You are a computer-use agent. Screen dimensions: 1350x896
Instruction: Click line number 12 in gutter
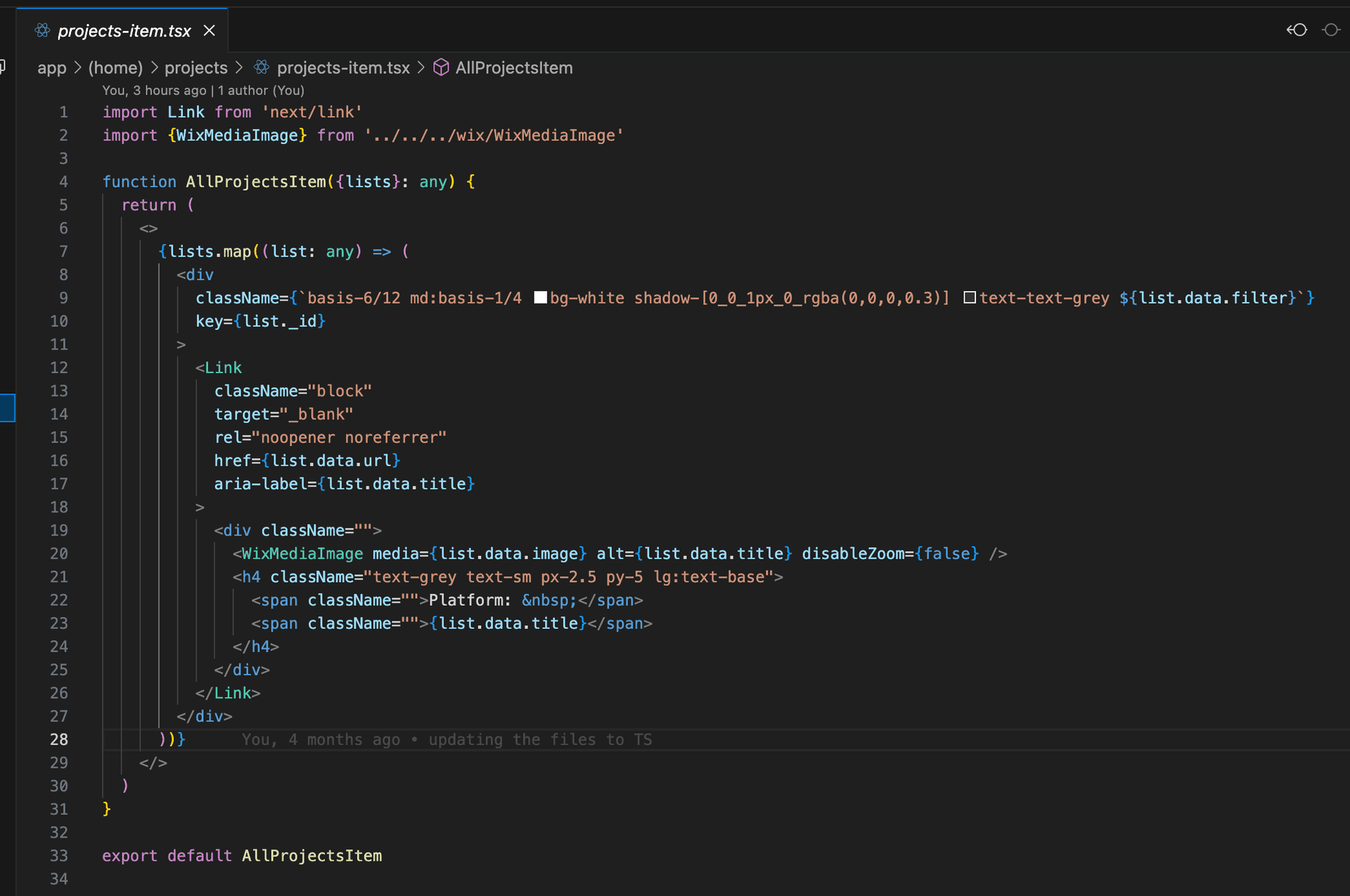click(59, 368)
